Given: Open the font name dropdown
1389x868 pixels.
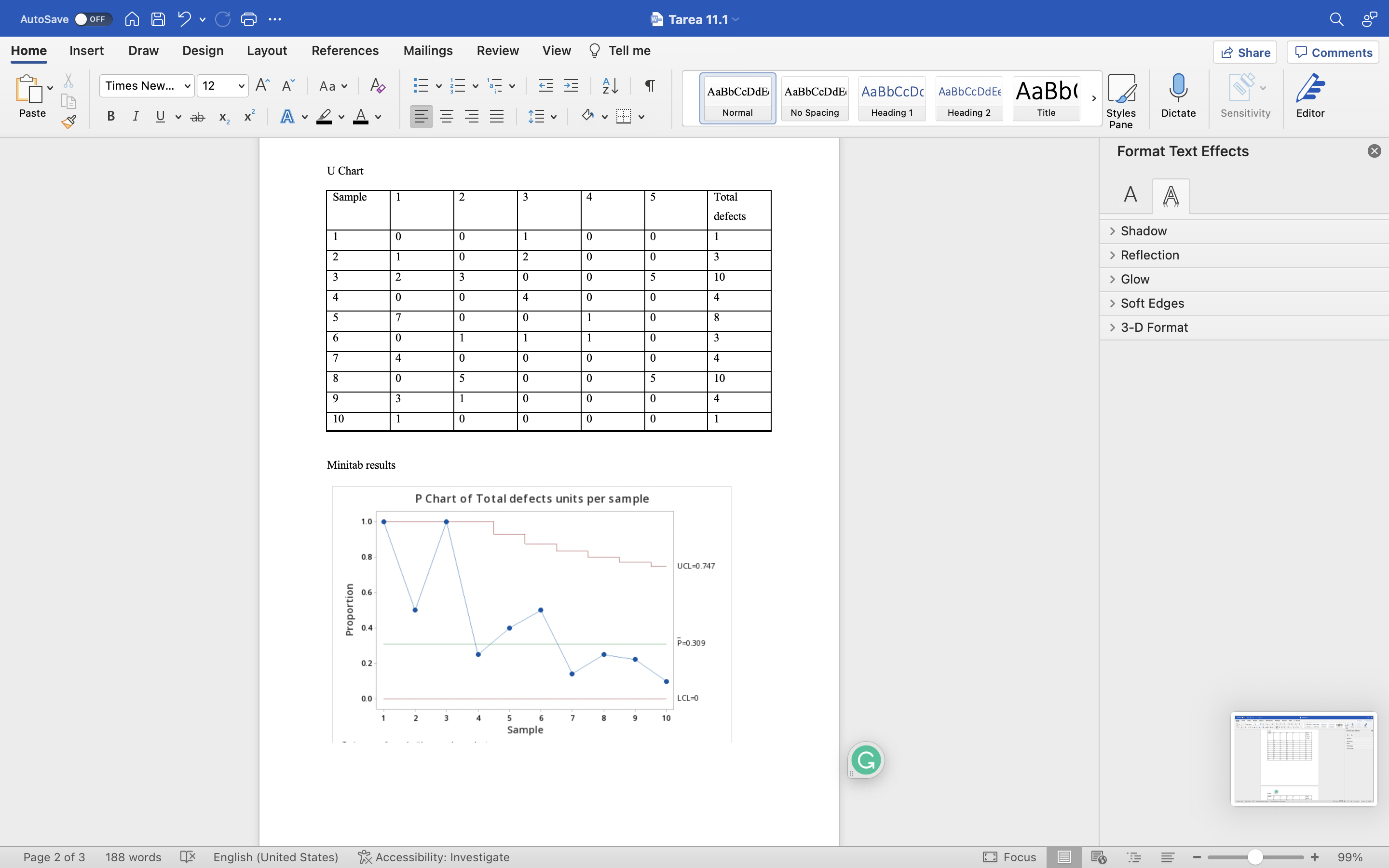Looking at the screenshot, I should click(x=187, y=86).
